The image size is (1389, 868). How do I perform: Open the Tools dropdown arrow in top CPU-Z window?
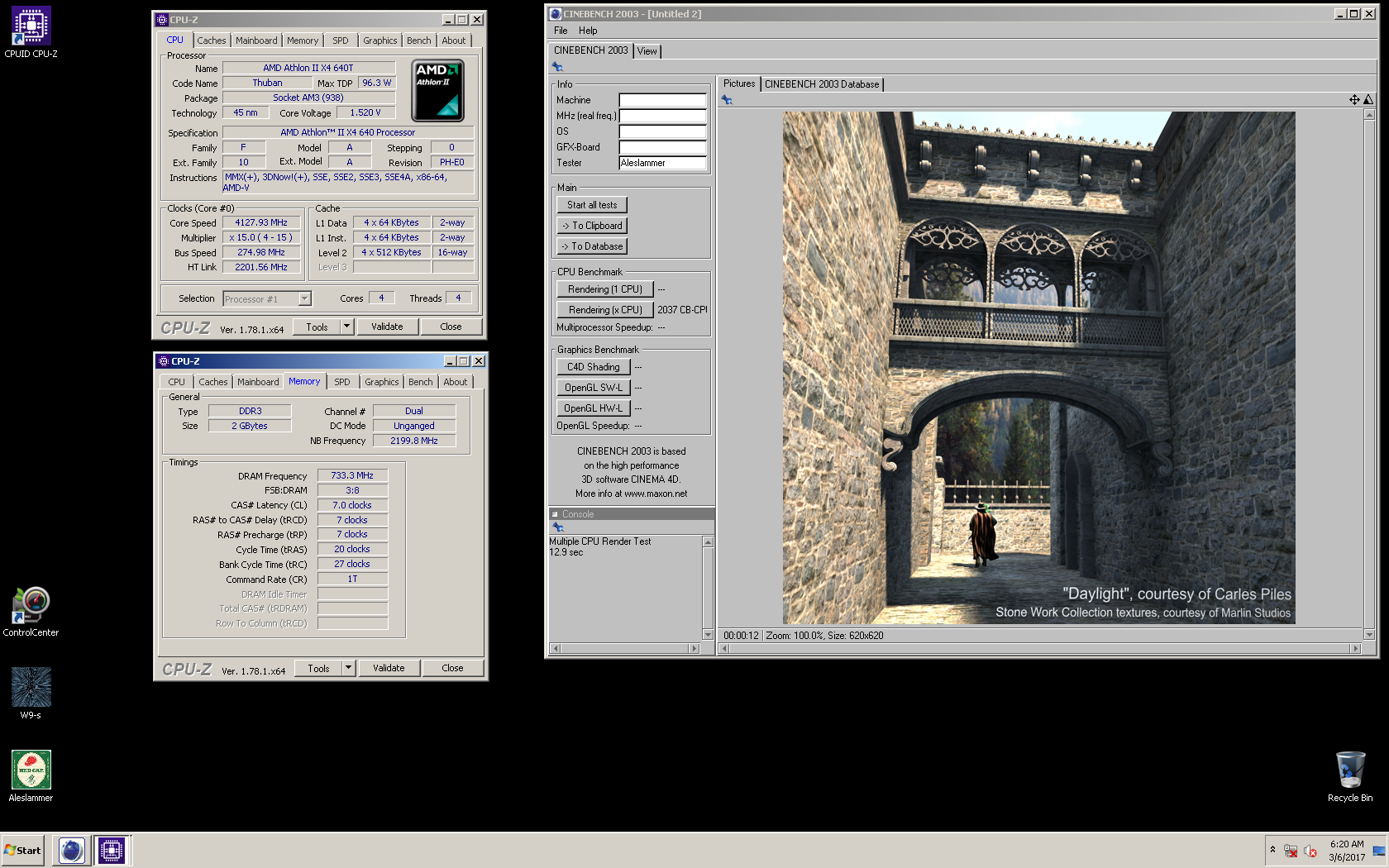(x=347, y=327)
